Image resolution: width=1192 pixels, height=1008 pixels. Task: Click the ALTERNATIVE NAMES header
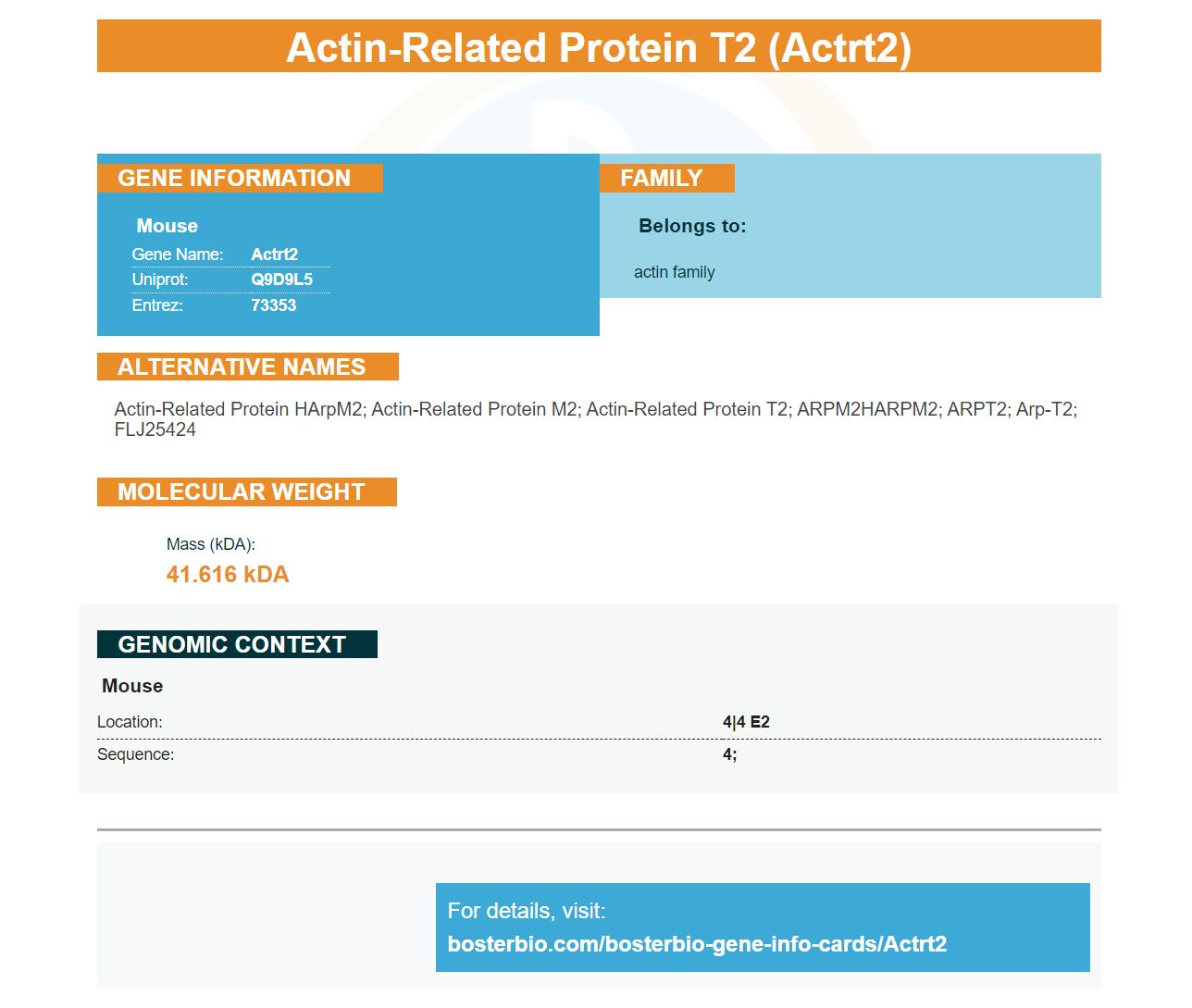click(242, 367)
